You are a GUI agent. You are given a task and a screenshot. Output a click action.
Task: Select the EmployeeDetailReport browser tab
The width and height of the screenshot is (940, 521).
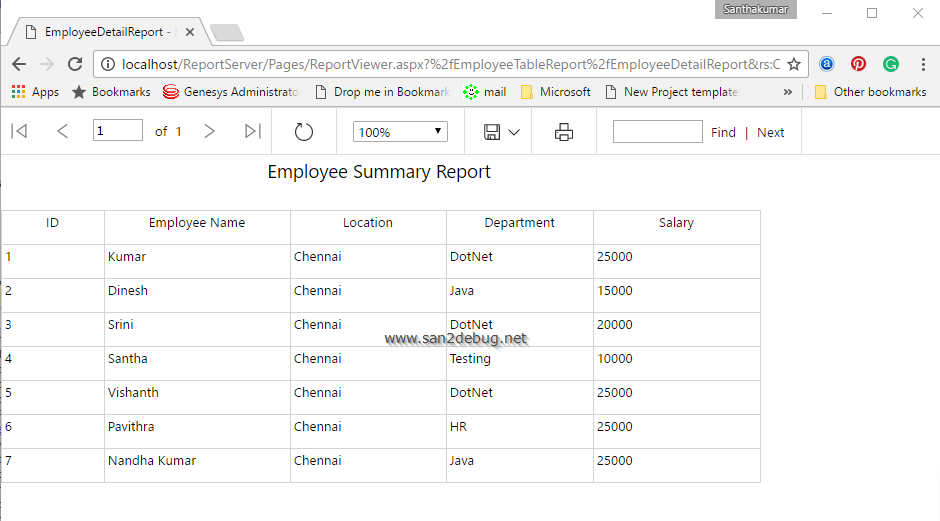104,32
